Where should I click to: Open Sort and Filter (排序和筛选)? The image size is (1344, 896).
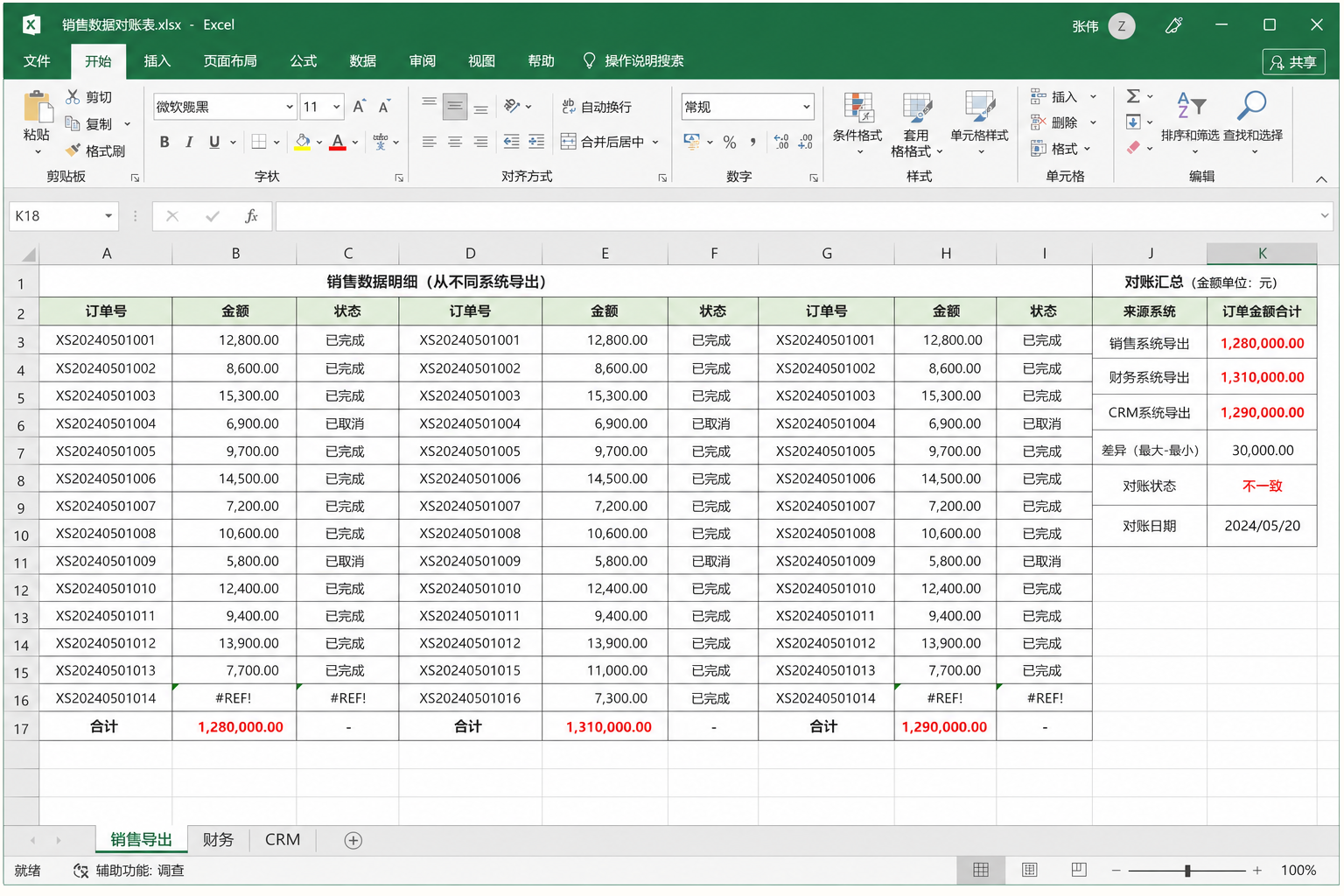(1190, 122)
